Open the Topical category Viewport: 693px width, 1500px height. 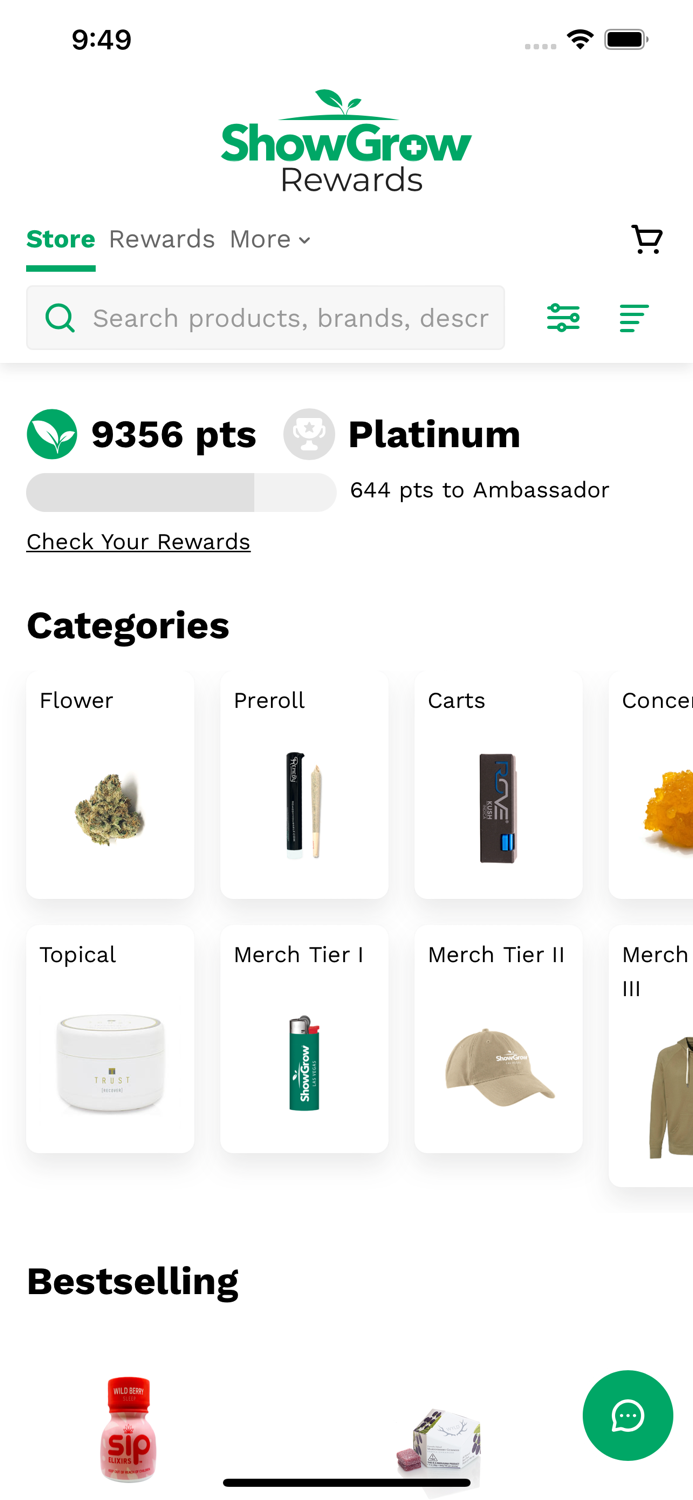coord(110,1038)
